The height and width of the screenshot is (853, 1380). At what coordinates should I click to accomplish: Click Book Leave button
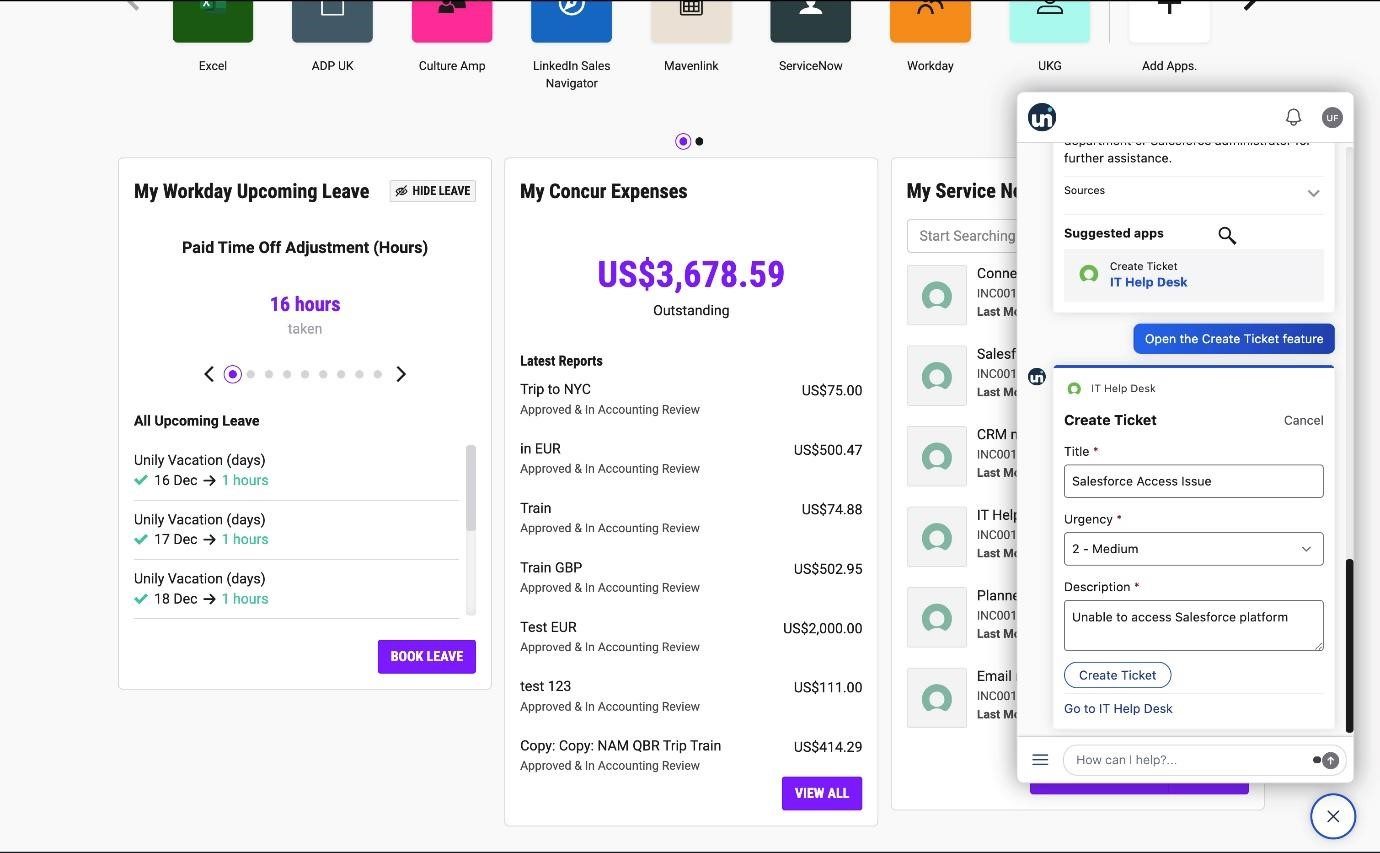point(426,657)
